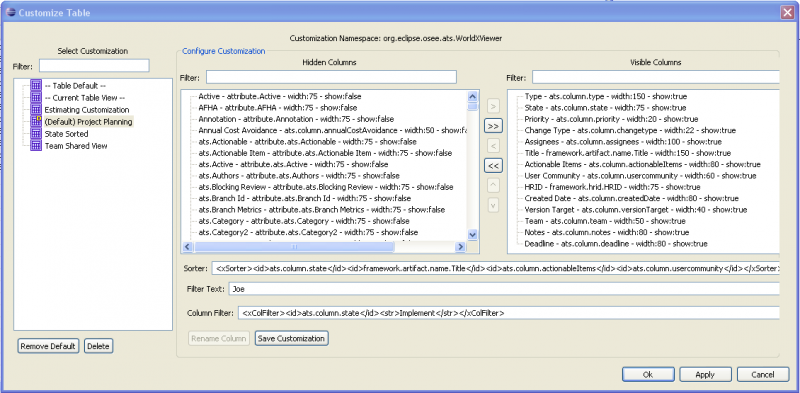Screen dimensions: 800x393
Task: Select hidden column 'ats.Actionable Item'
Action: click(x=325, y=153)
